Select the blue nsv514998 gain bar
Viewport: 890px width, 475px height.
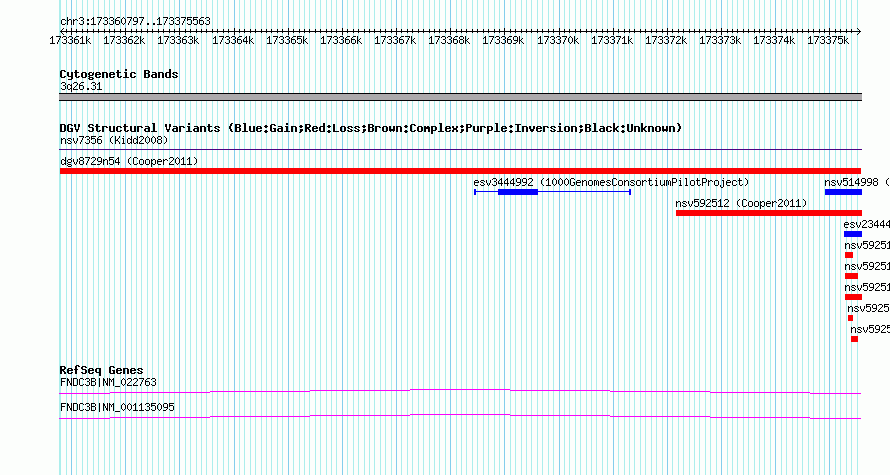click(x=843, y=192)
